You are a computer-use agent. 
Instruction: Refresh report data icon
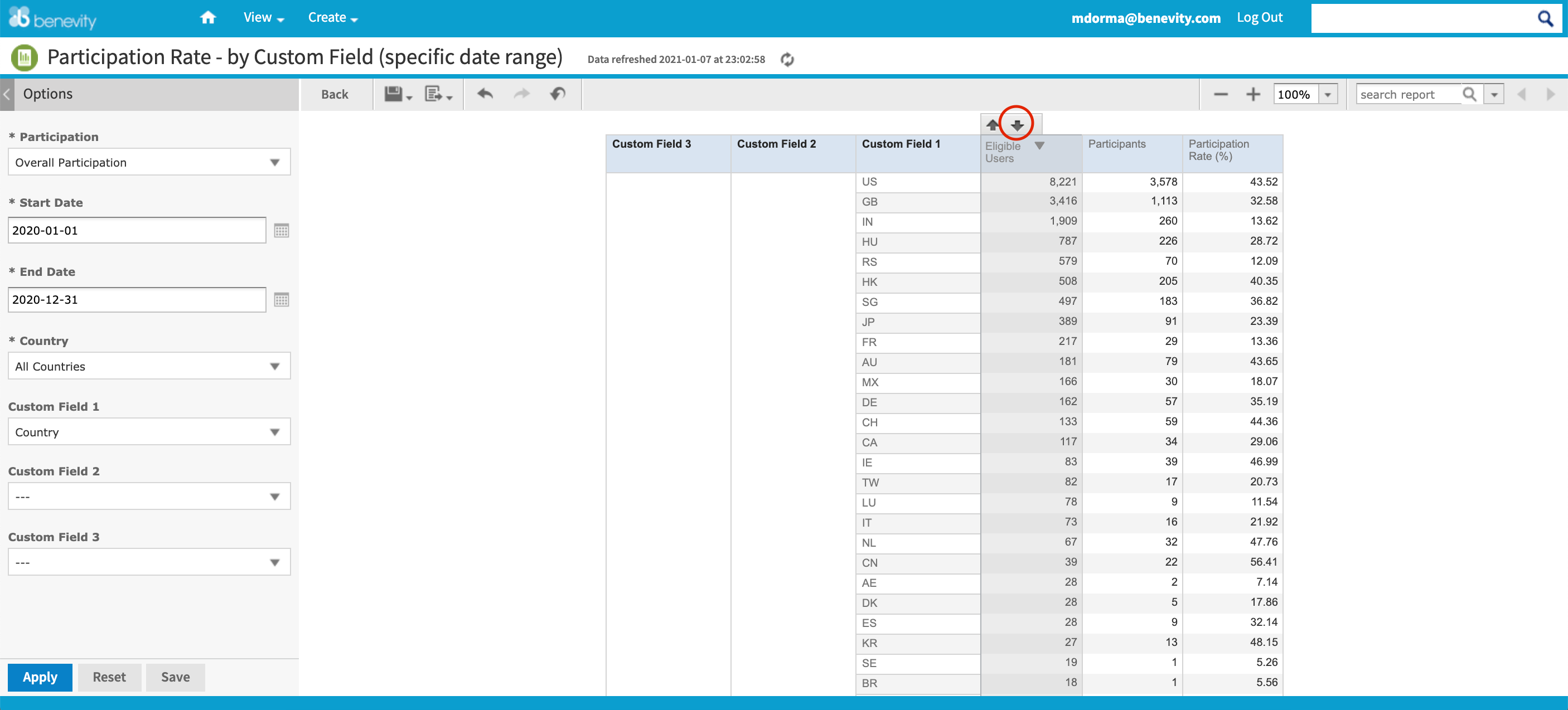pyautogui.click(x=787, y=59)
